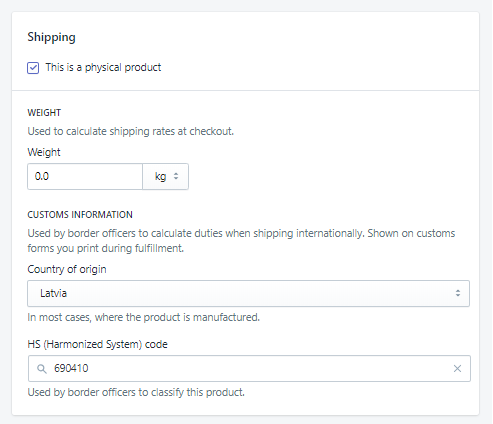Click the 'Country of origin' field label
The image size is (493, 424).
(67, 269)
